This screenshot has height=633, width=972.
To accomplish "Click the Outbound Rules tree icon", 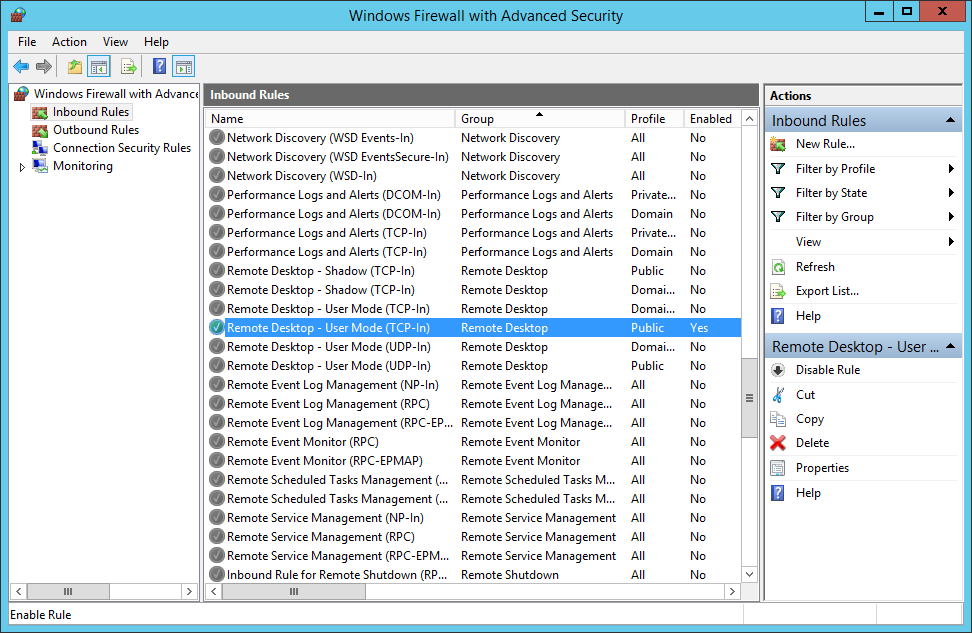I will (x=40, y=130).
